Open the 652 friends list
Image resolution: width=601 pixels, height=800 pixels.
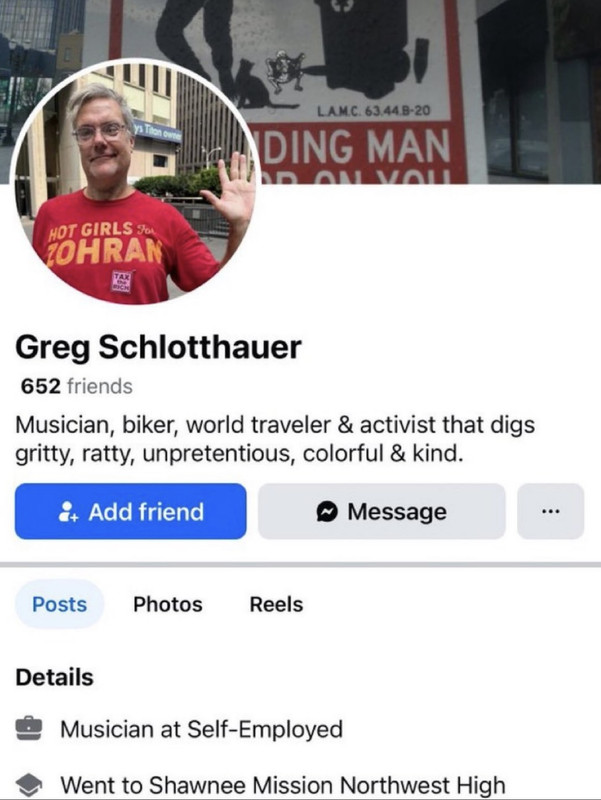77,386
